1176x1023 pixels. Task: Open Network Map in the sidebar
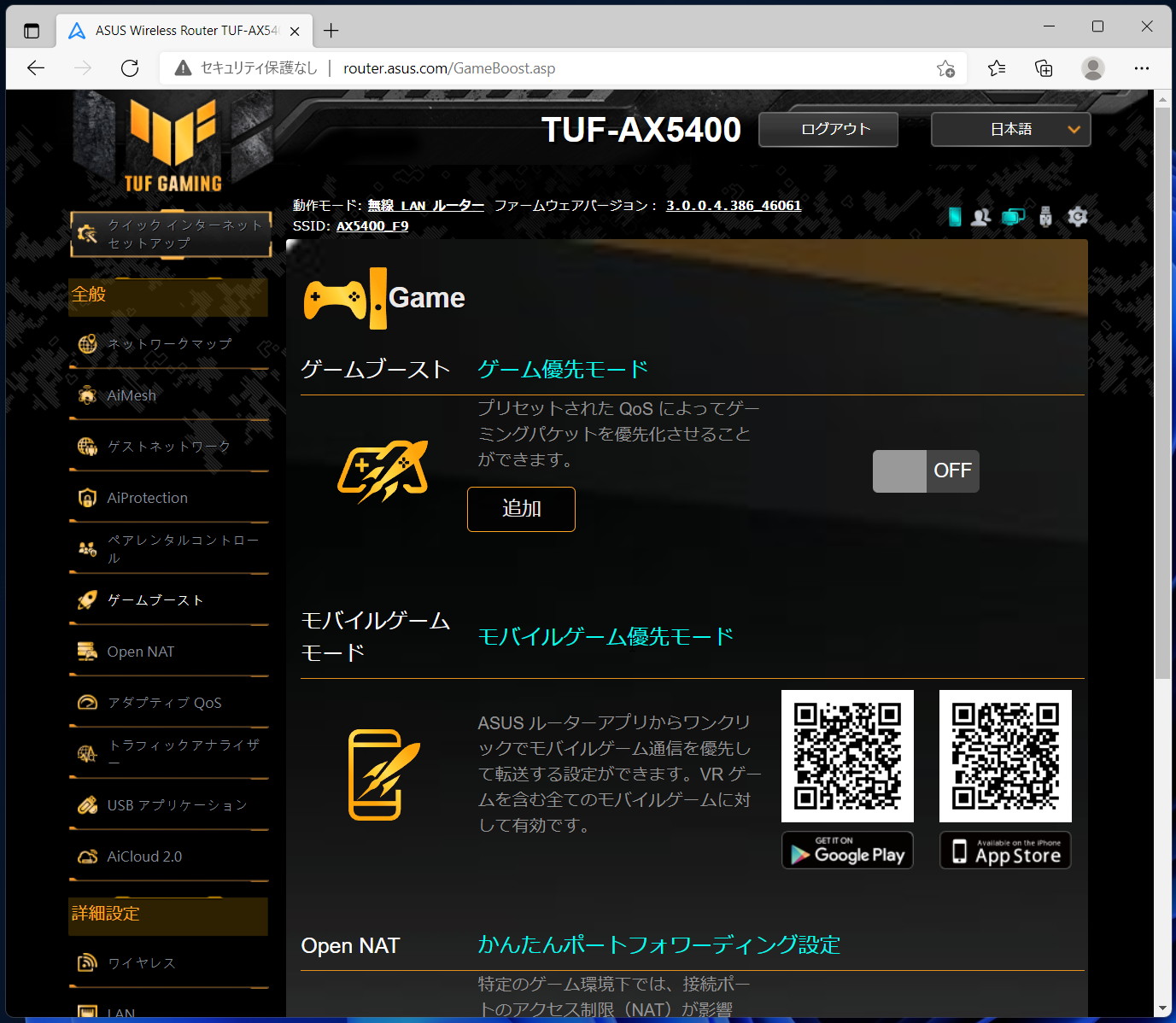169,344
